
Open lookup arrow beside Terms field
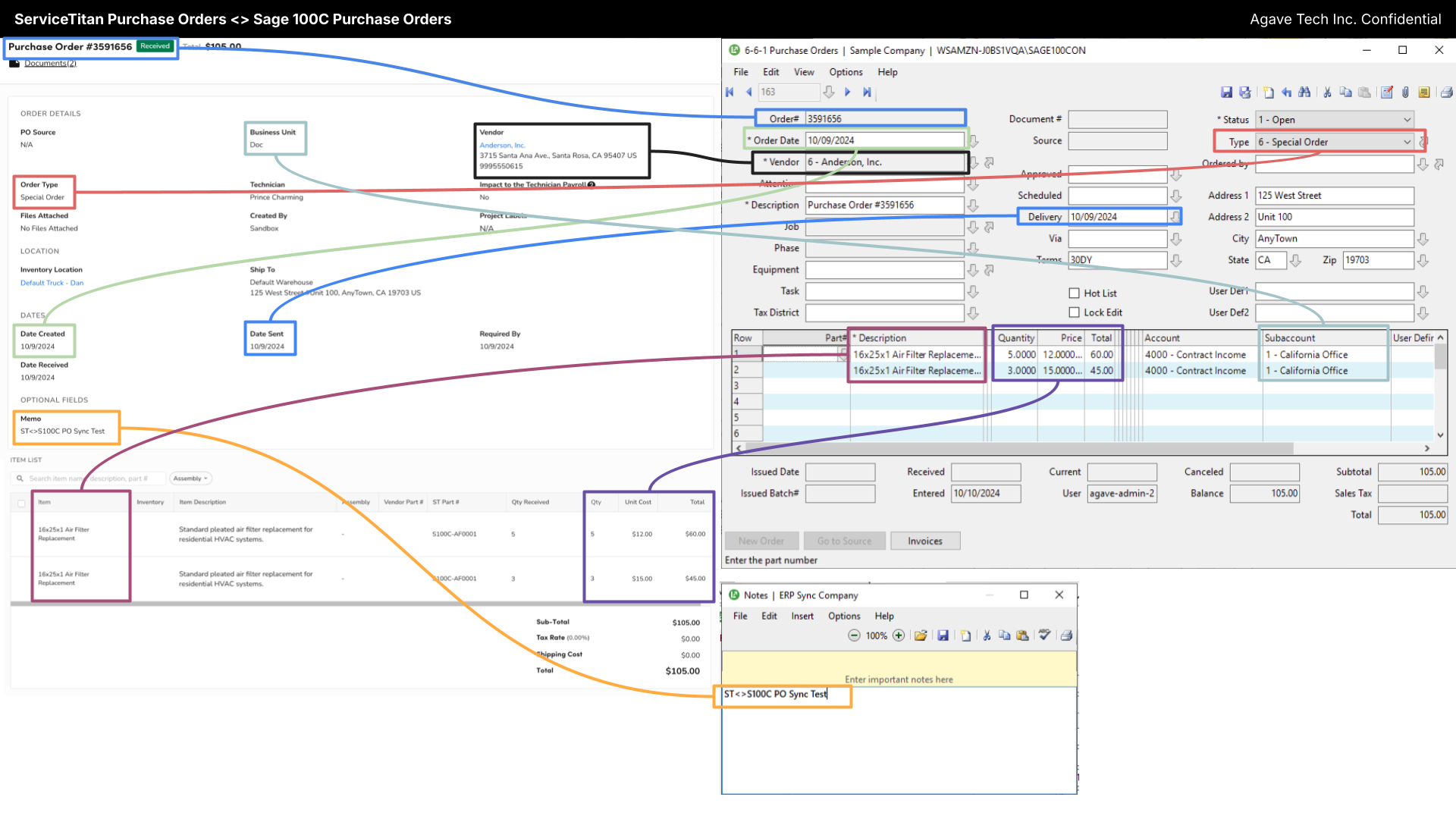pos(1176,260)
